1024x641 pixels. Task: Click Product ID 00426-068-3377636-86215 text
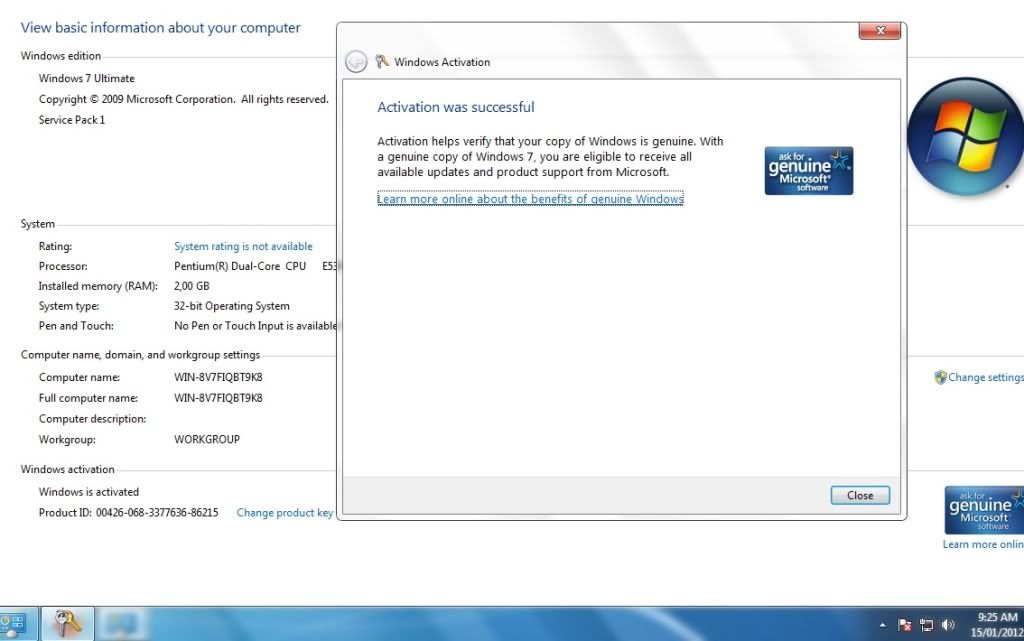(x=128, y=512)
